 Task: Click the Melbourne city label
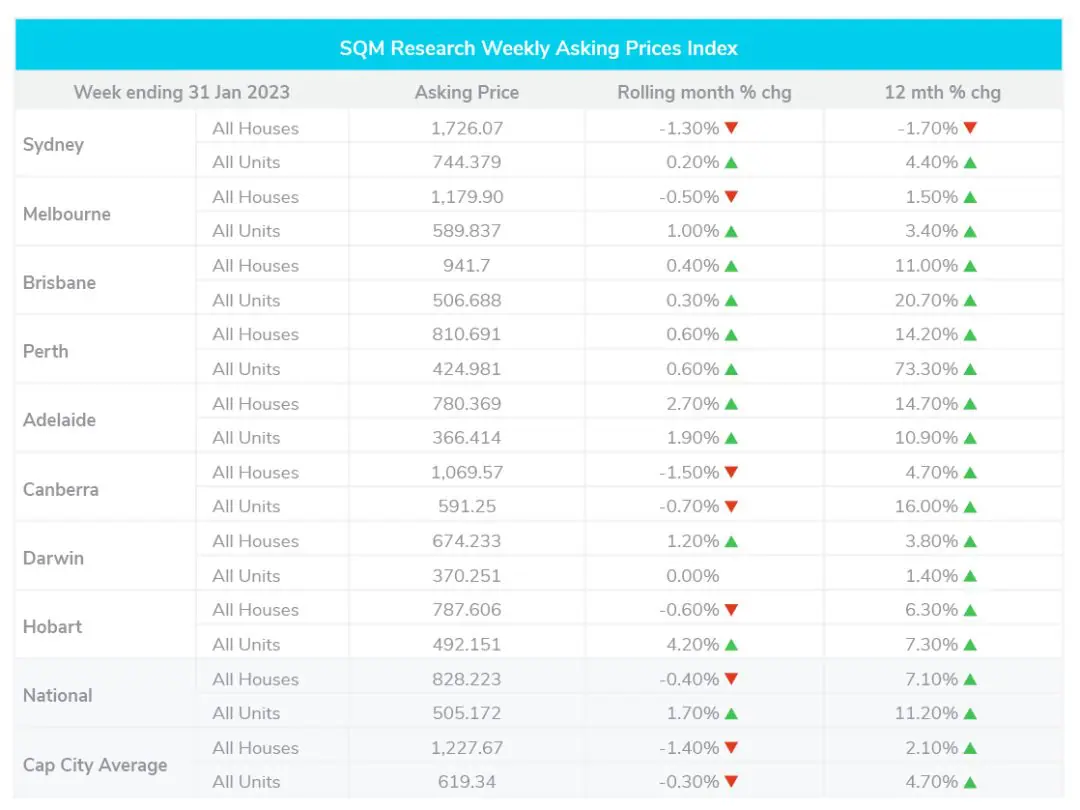tap(67, 214)
